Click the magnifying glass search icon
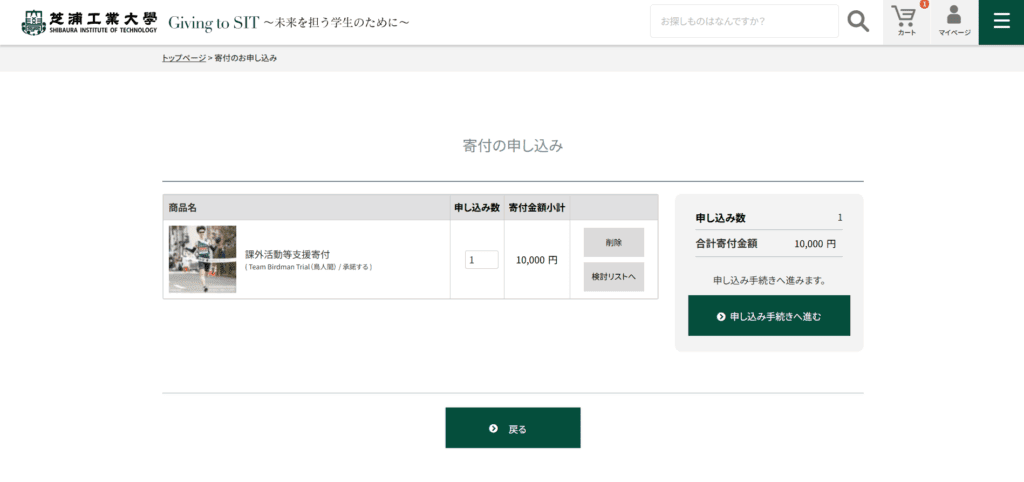Viewport: 1024px width, 482px height. pos(858,21)
